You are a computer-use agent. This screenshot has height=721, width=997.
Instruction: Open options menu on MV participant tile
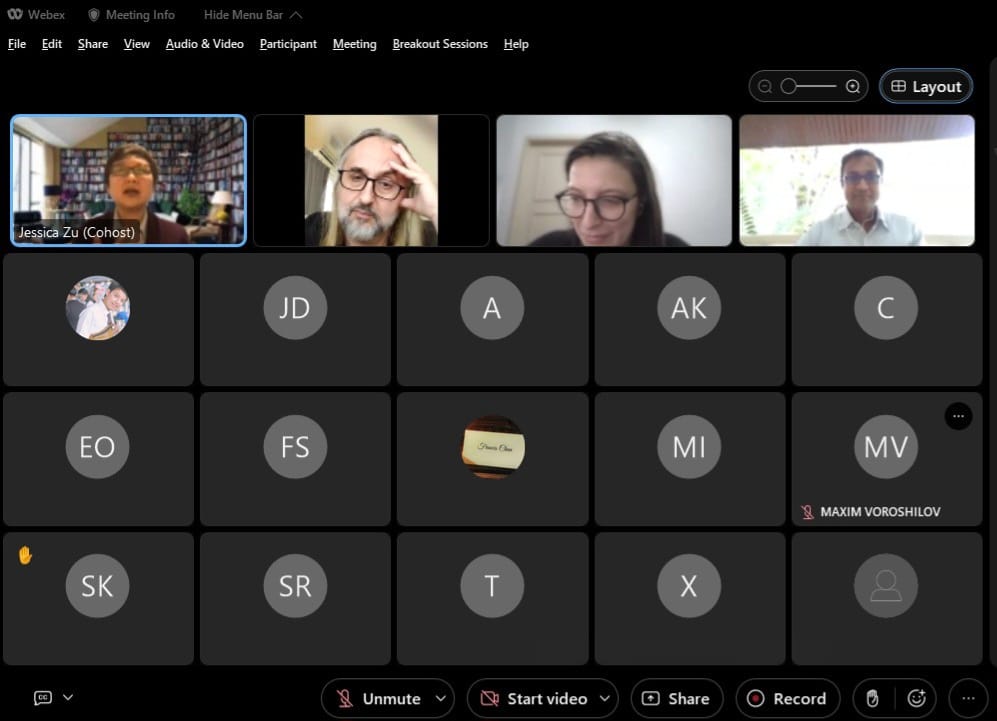(958, 416)
